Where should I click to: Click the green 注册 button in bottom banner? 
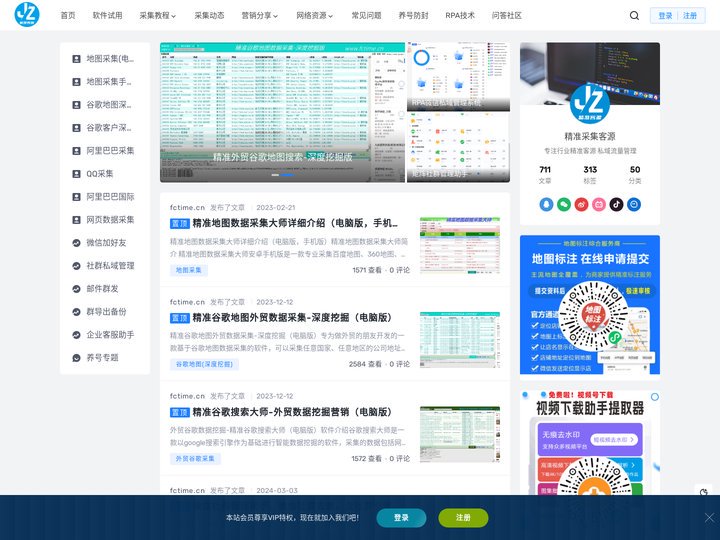coord(463,518)
